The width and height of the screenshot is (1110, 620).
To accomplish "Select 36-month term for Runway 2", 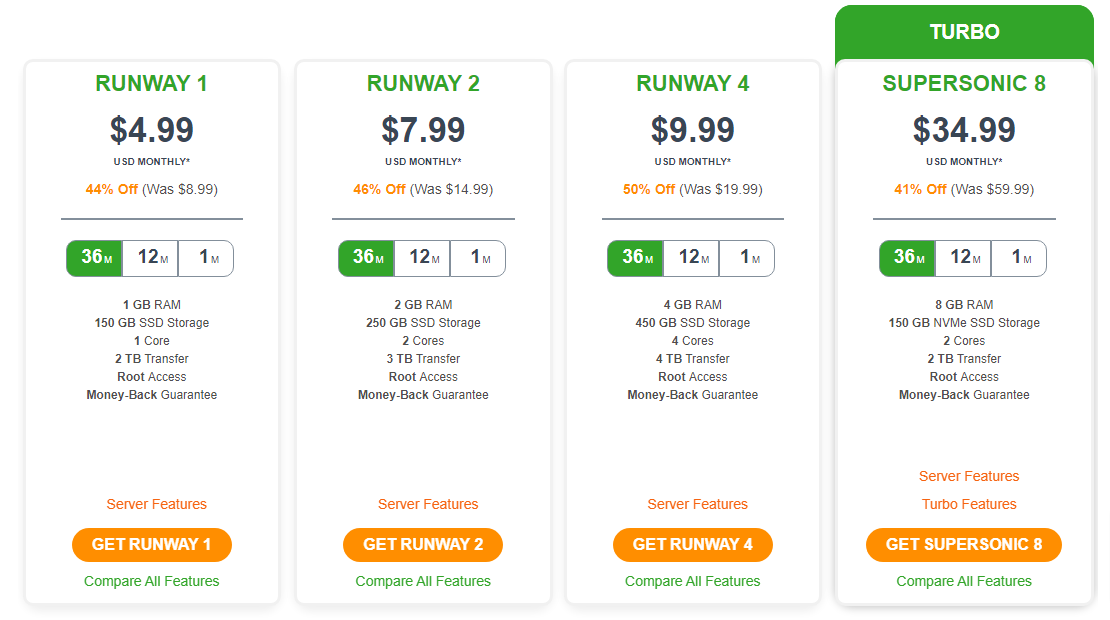I will click(367, 258).
